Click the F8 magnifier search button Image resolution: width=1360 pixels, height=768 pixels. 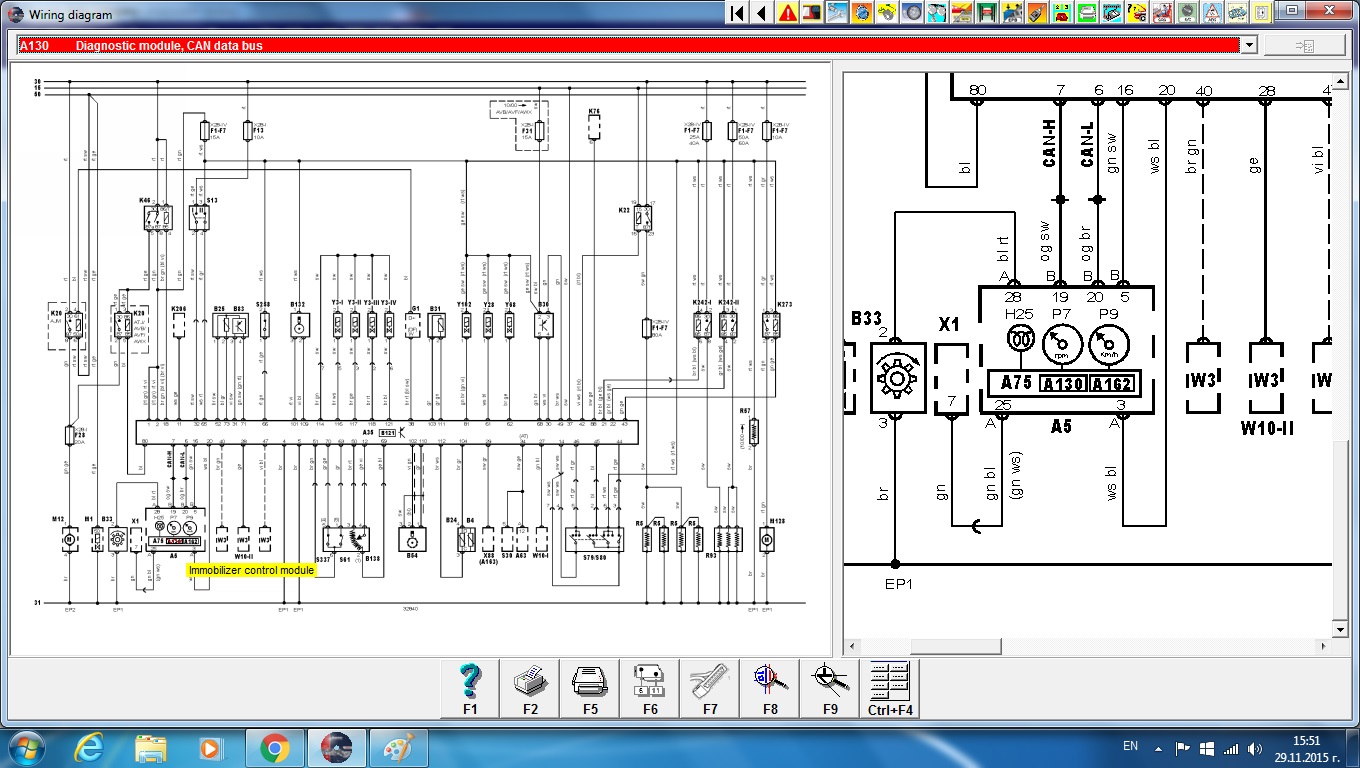tap(770, 688)
